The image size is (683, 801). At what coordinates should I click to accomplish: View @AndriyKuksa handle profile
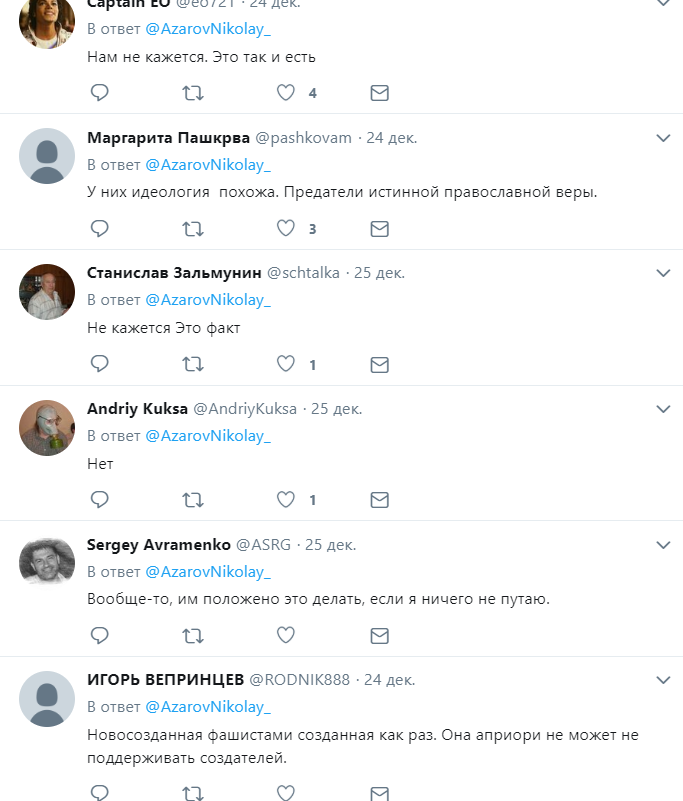coord(245,409)
